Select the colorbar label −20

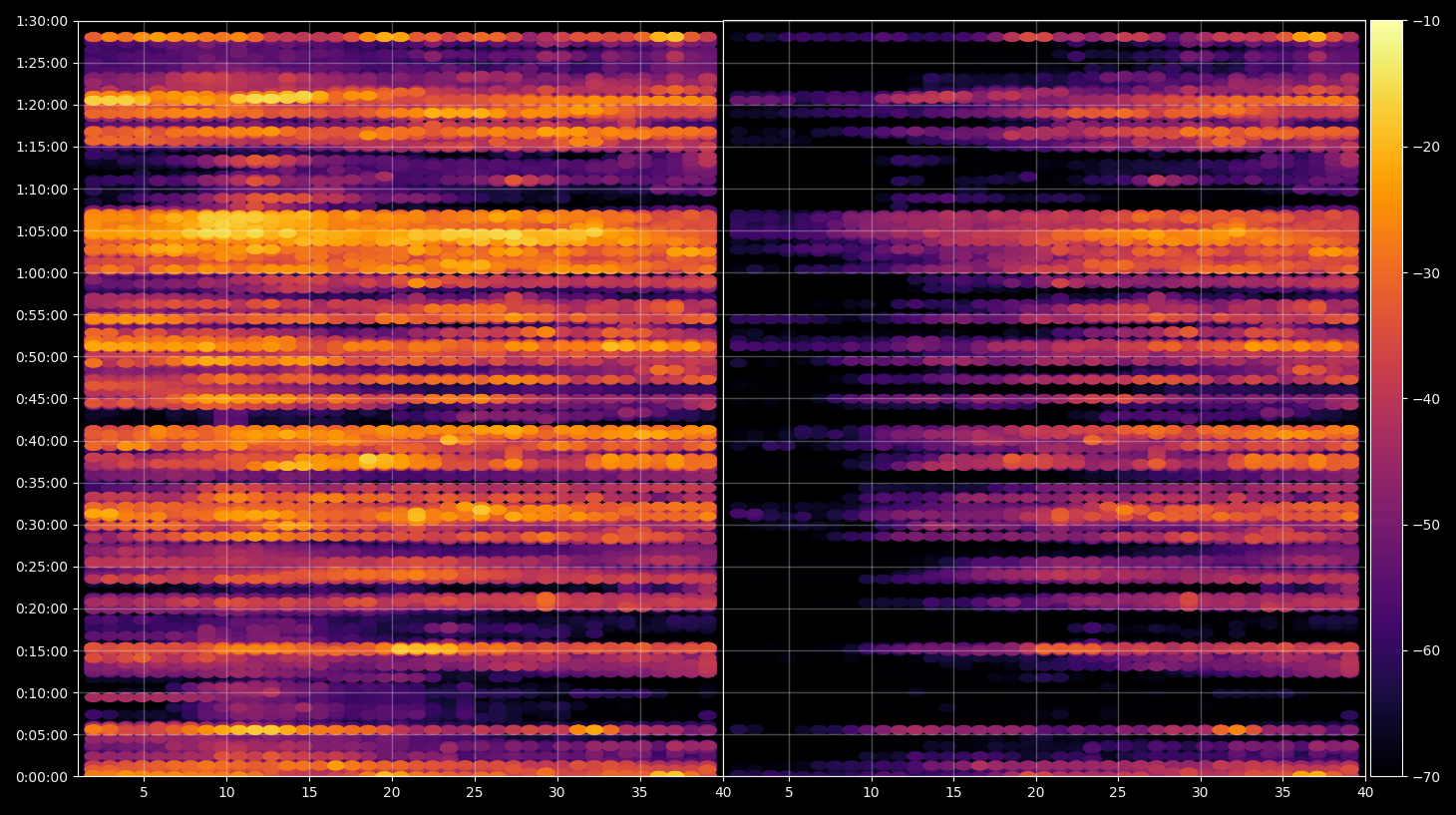(1427, 147)
